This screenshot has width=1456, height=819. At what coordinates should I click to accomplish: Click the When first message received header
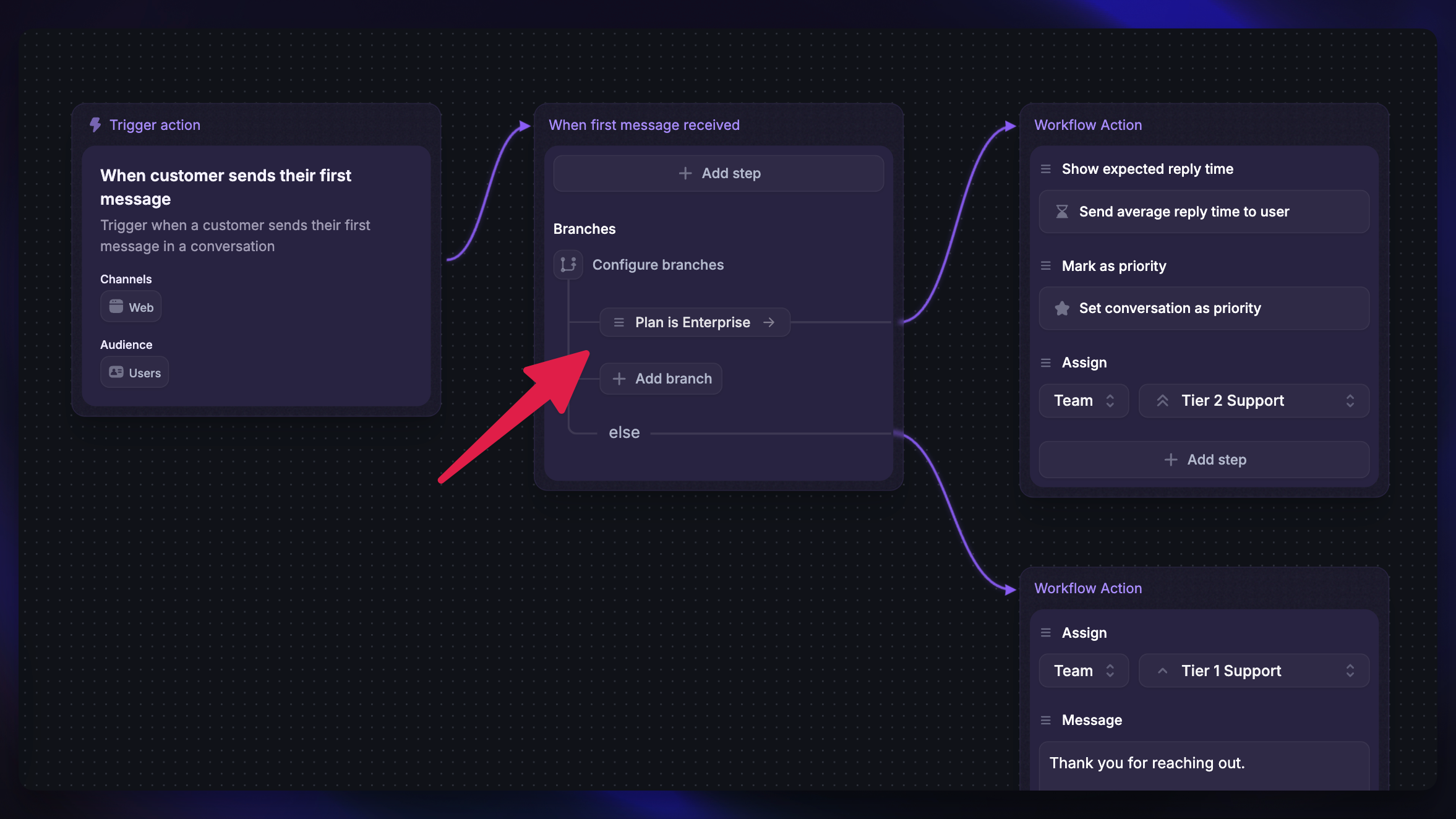pos(644,125)
